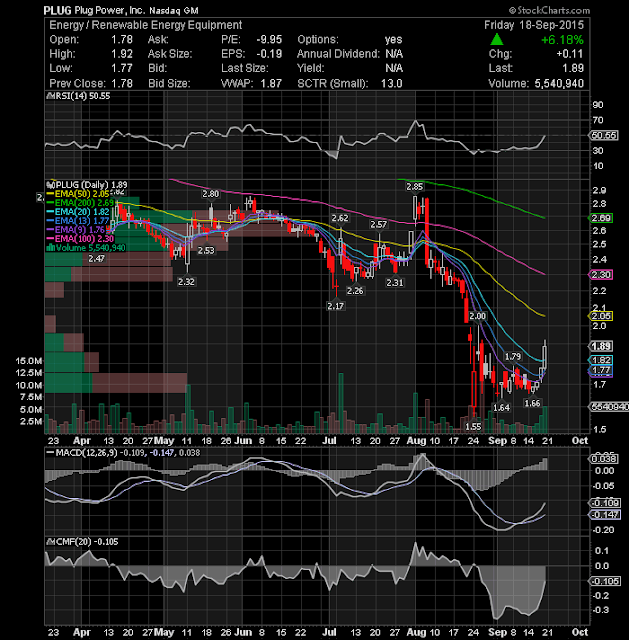629x640 pixels.
Task: Click the 5540940 volume tag on right axis
Action: [608, 407]
